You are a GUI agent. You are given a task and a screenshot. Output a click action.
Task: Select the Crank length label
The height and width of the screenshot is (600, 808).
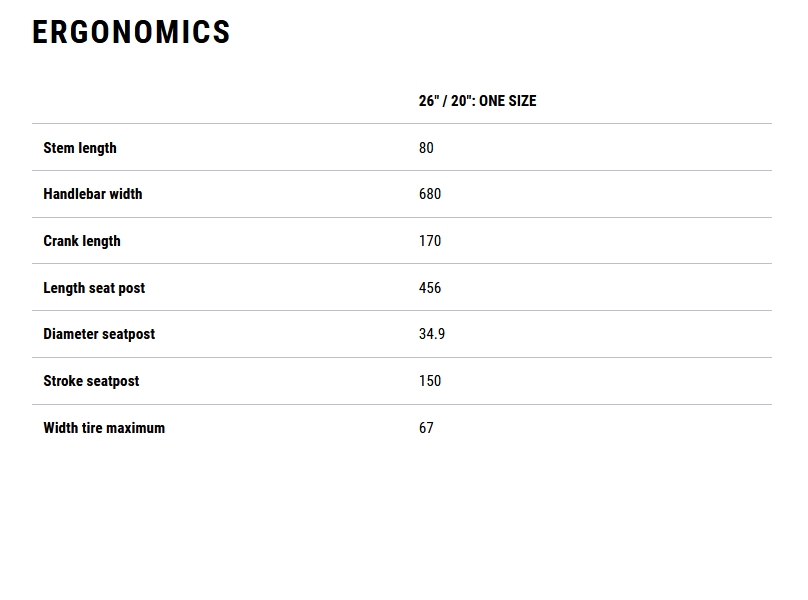82,241
